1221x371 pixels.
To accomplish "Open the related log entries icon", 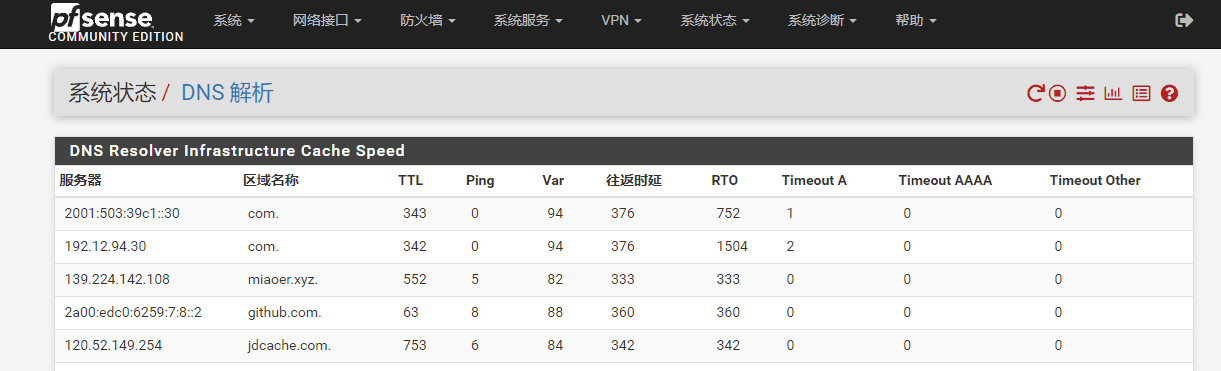I will [1141, 93].
